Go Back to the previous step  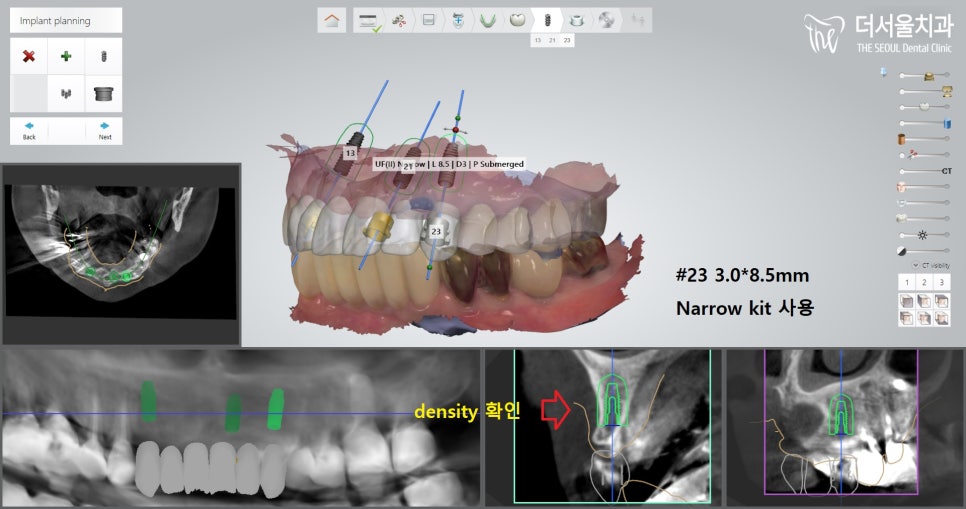tap(29, 130)
